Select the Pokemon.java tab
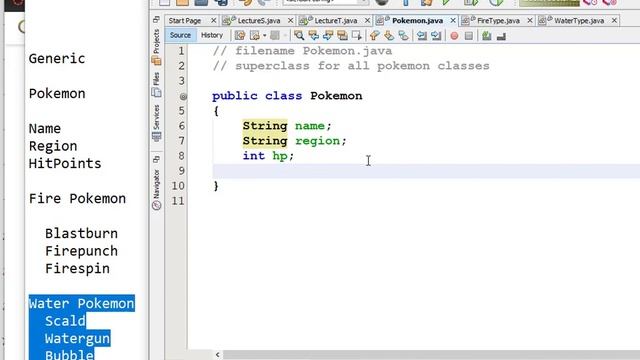Image resolution: width=640 pixels, height=360 pixels. (417, 20)
